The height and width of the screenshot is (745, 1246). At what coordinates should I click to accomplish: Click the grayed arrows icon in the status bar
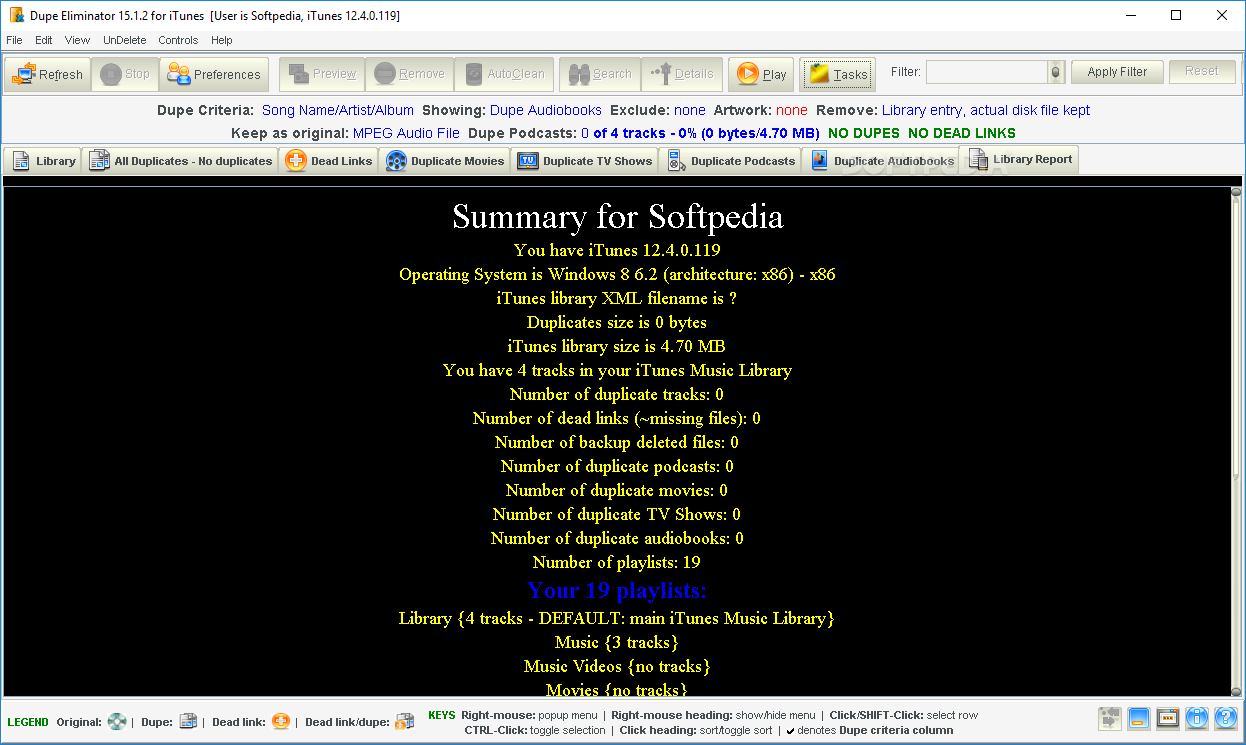pos(1110,718)
